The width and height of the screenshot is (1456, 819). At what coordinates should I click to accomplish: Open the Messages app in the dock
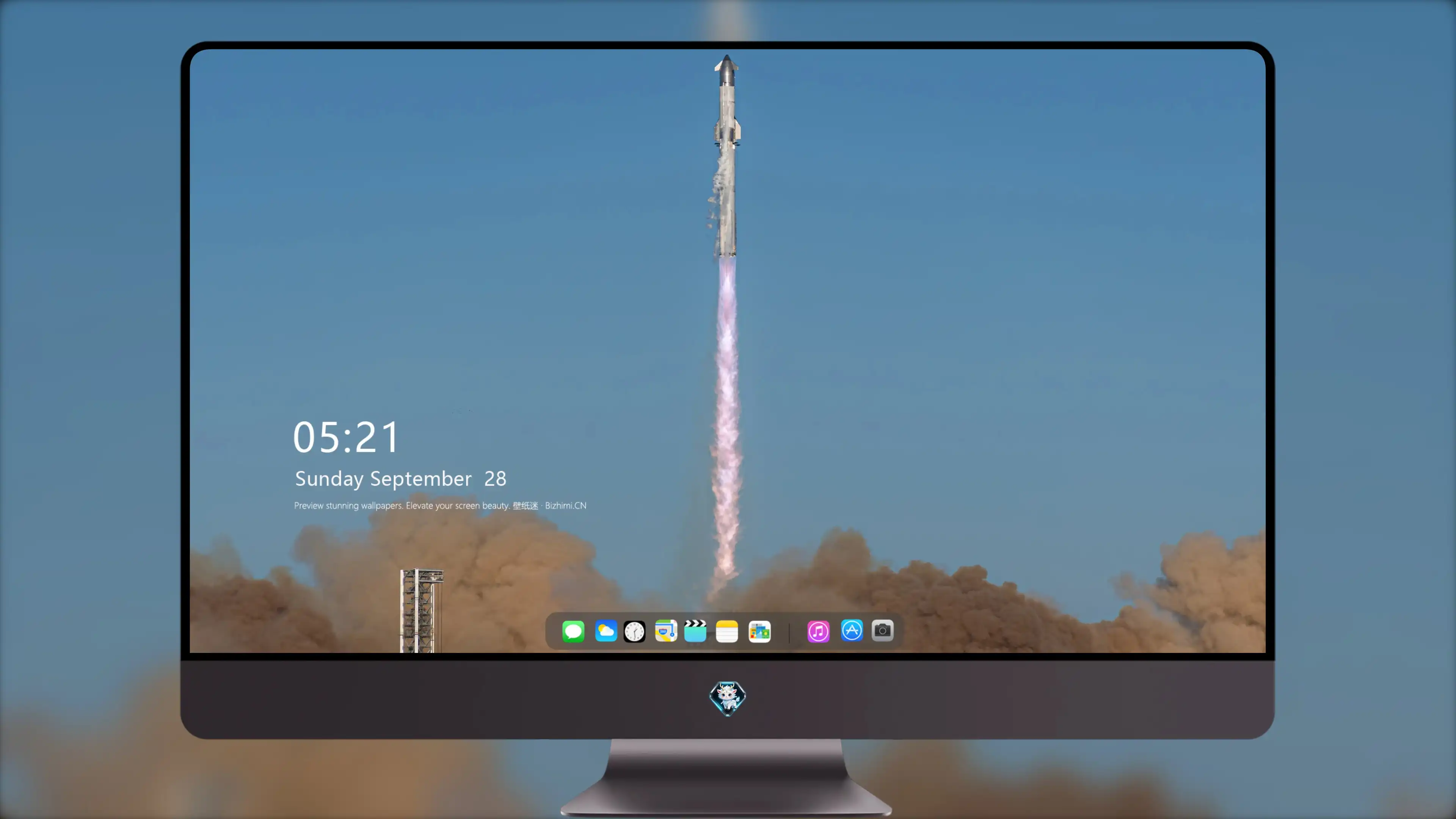tap(573, 631)
